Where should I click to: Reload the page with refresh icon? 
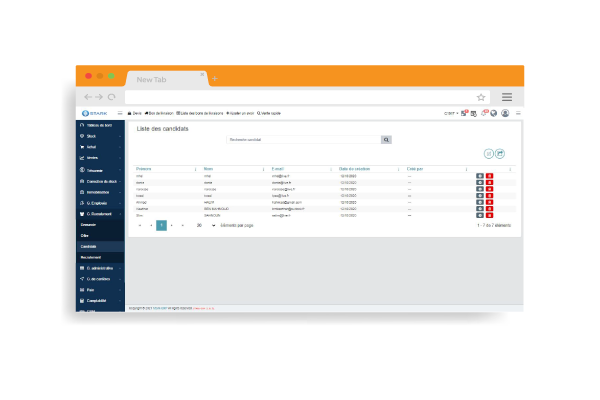110,97
